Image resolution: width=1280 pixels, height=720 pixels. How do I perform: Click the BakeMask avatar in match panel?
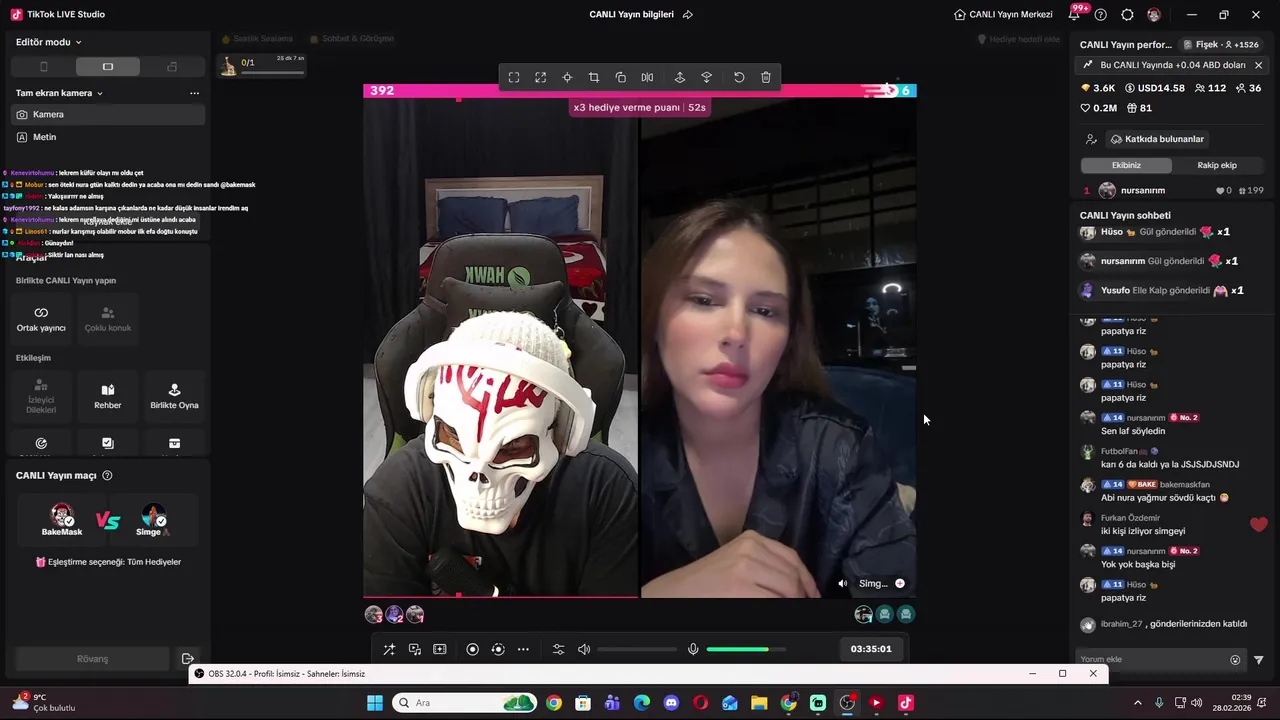62,516
